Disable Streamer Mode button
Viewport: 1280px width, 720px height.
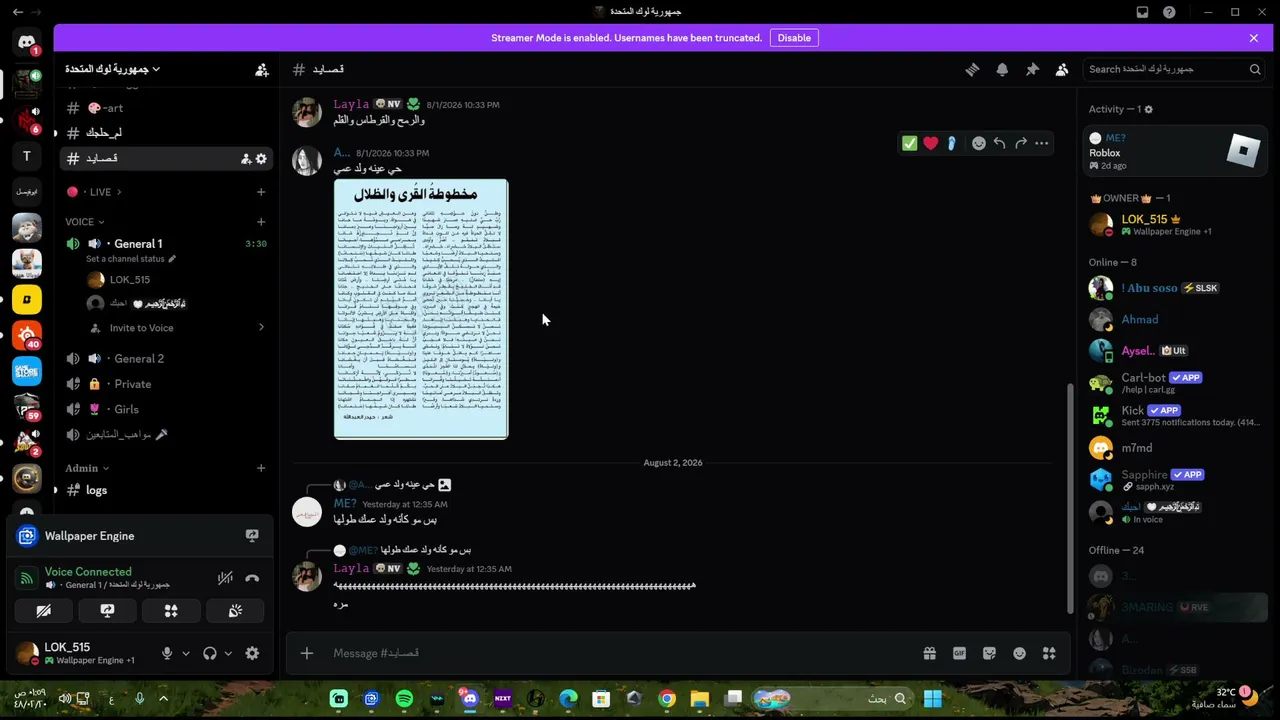click(x=794, y=38)
